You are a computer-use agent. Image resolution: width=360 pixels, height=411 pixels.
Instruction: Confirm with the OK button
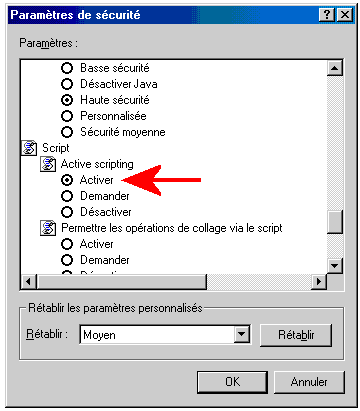(x=232, y=382)
